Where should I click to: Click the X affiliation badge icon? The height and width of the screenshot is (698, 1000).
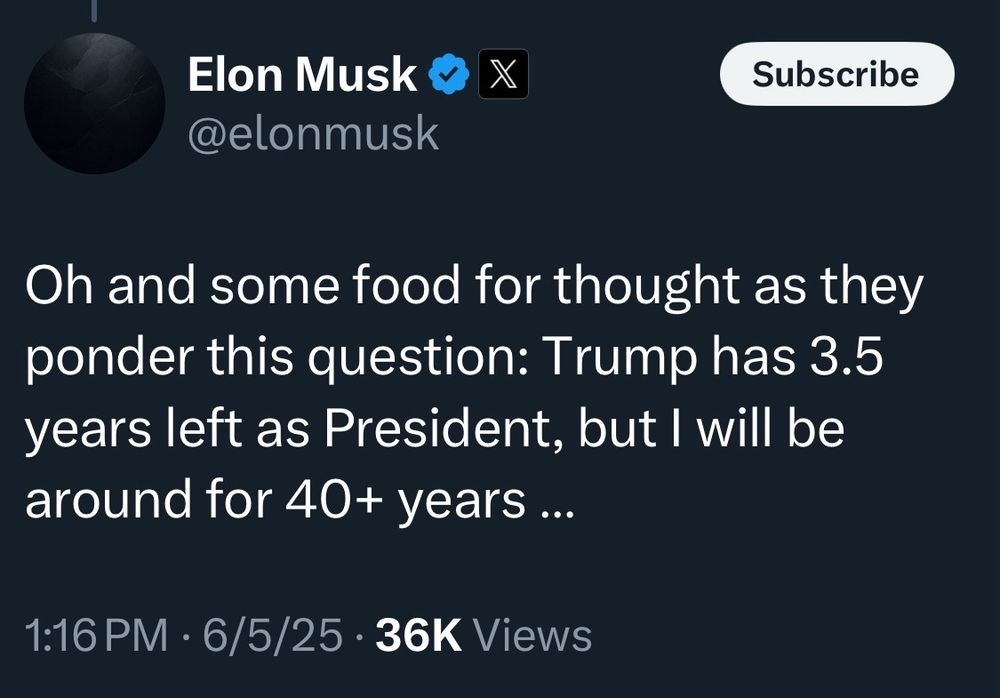[x=503, y=75]
